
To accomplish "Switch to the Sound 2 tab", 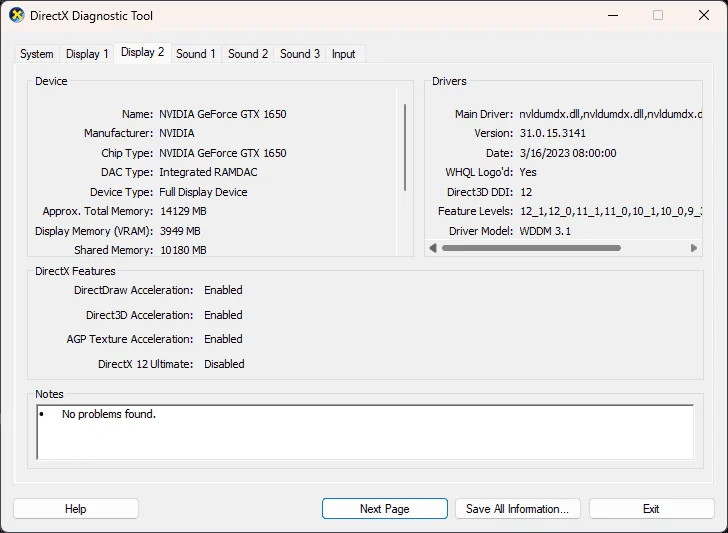I will (x=248, y=54).
